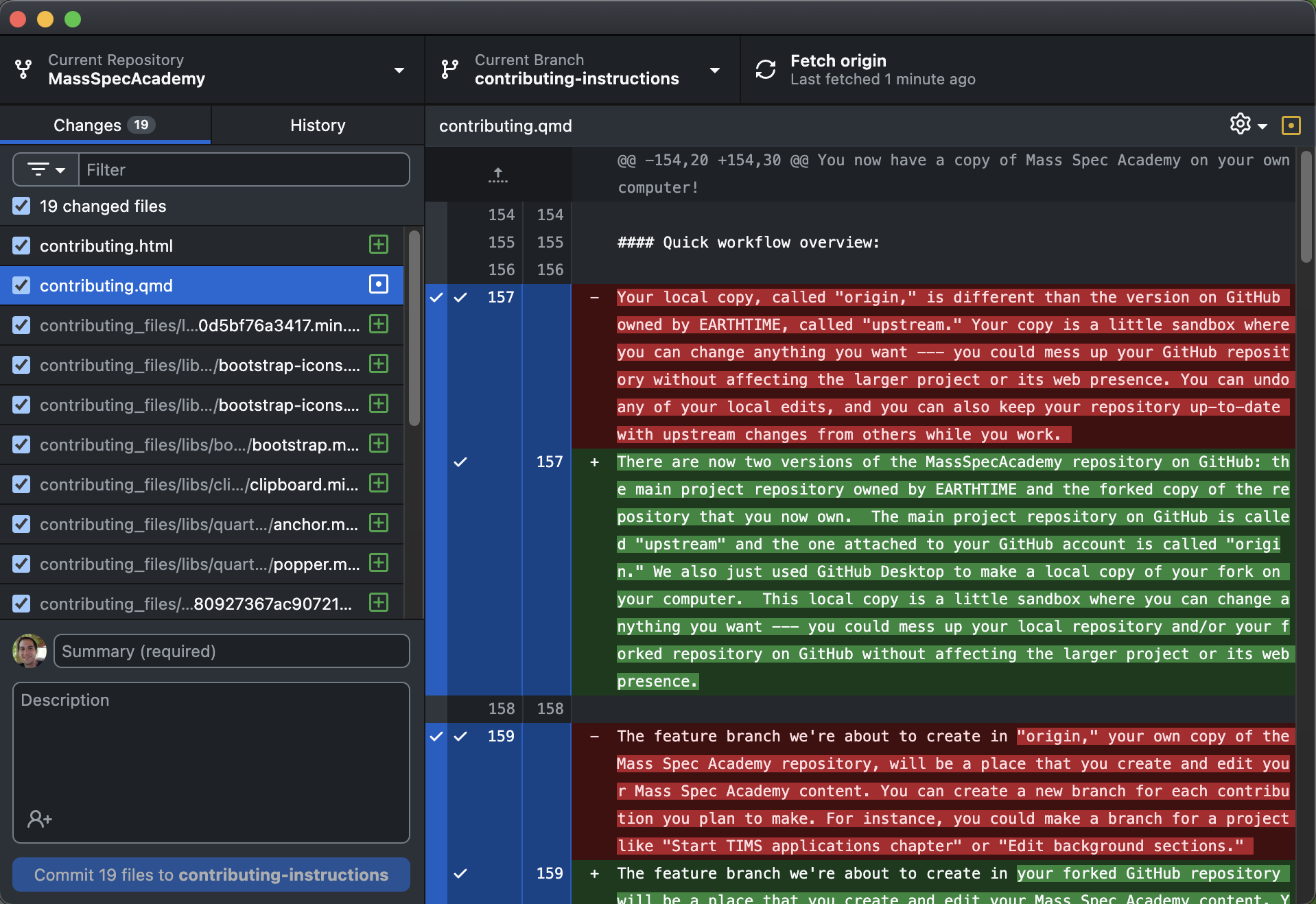This screenshot has width=1316, height=904.
Task: Click added status icon for clipboard.mi... file
Action: (x=379, y=483)
